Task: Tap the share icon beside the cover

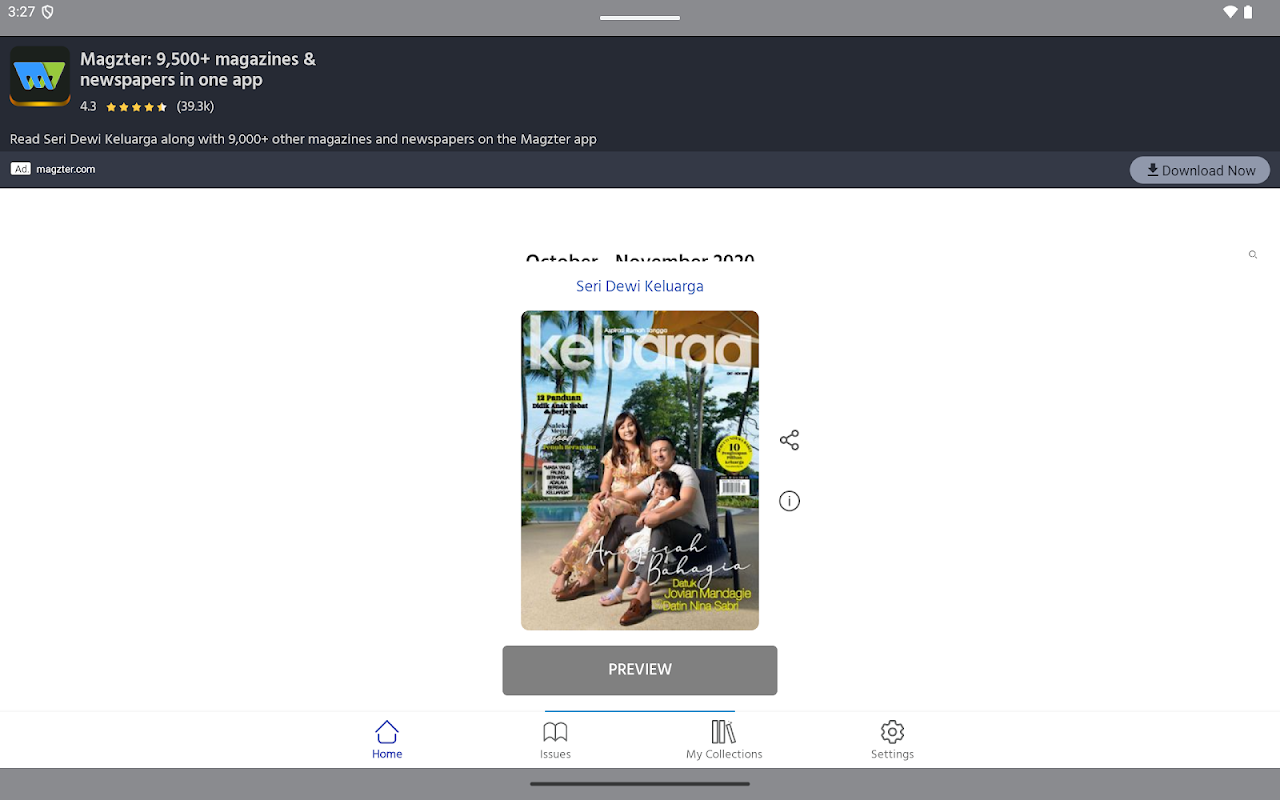Action: 789,440
